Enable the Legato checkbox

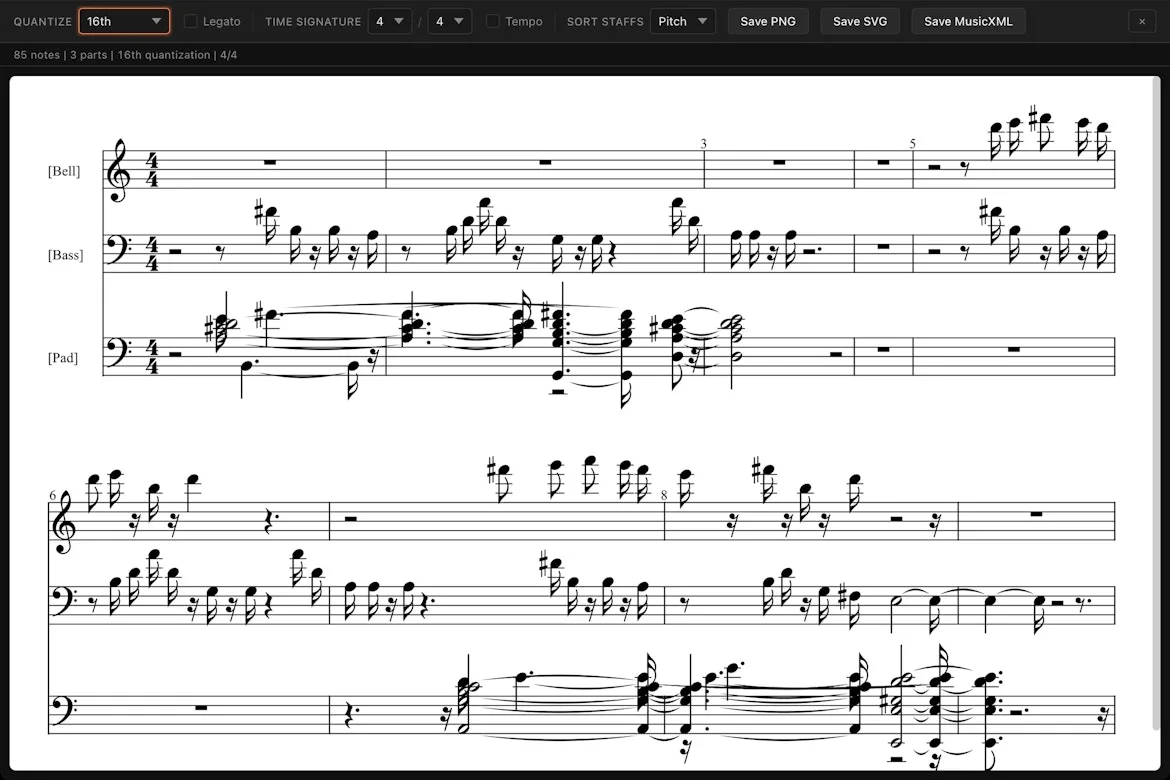tap(191, 21)
